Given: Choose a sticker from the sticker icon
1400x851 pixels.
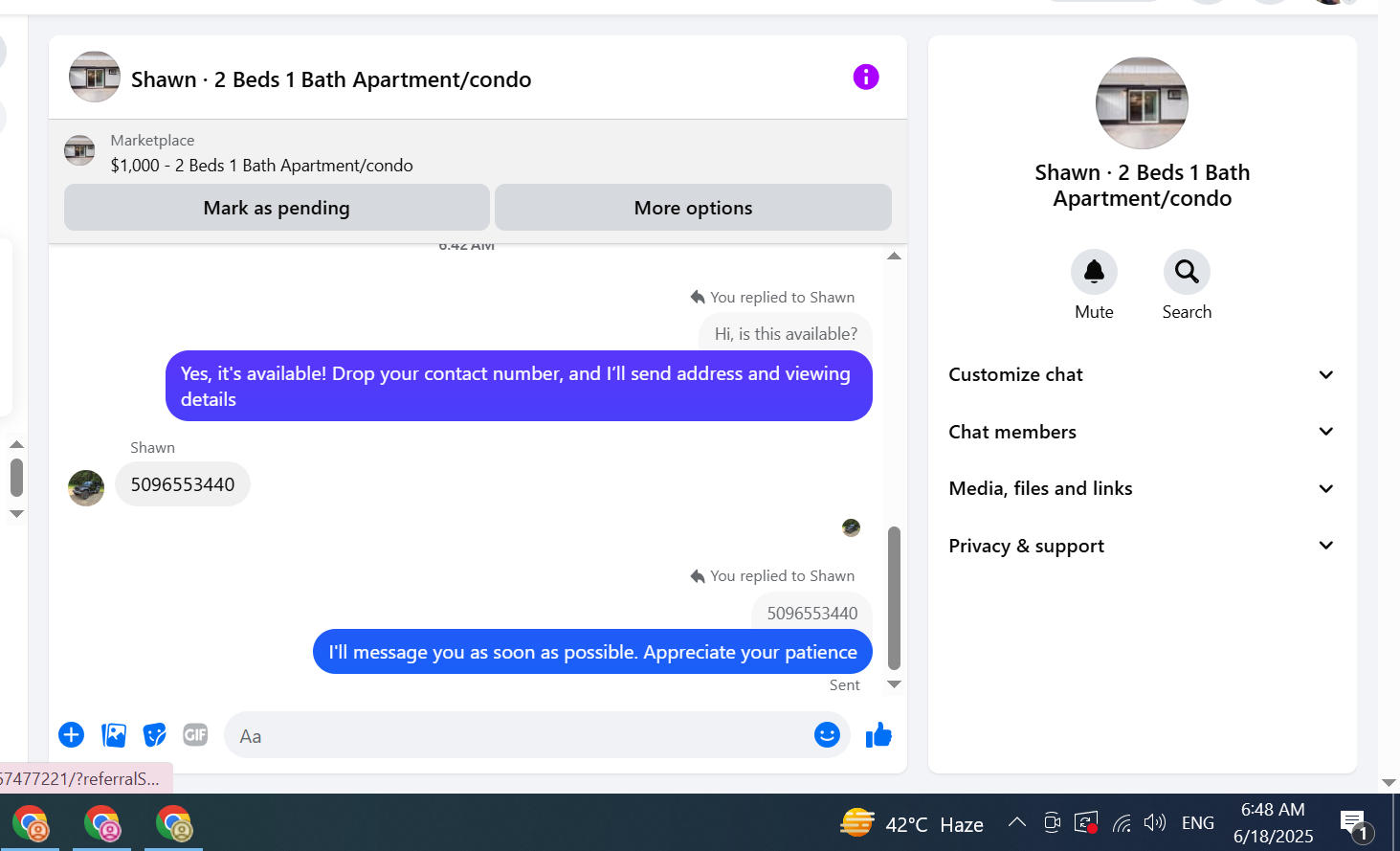Looking at the screenshot, I should [154, 735].
